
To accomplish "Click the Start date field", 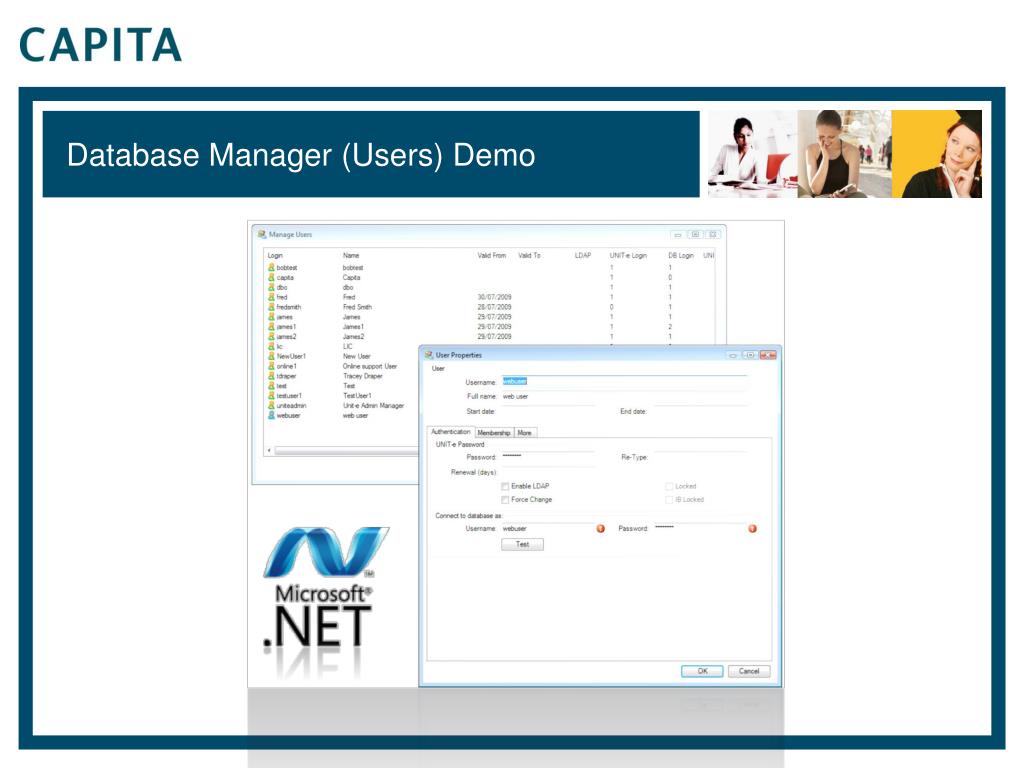I will pos(547,411).
